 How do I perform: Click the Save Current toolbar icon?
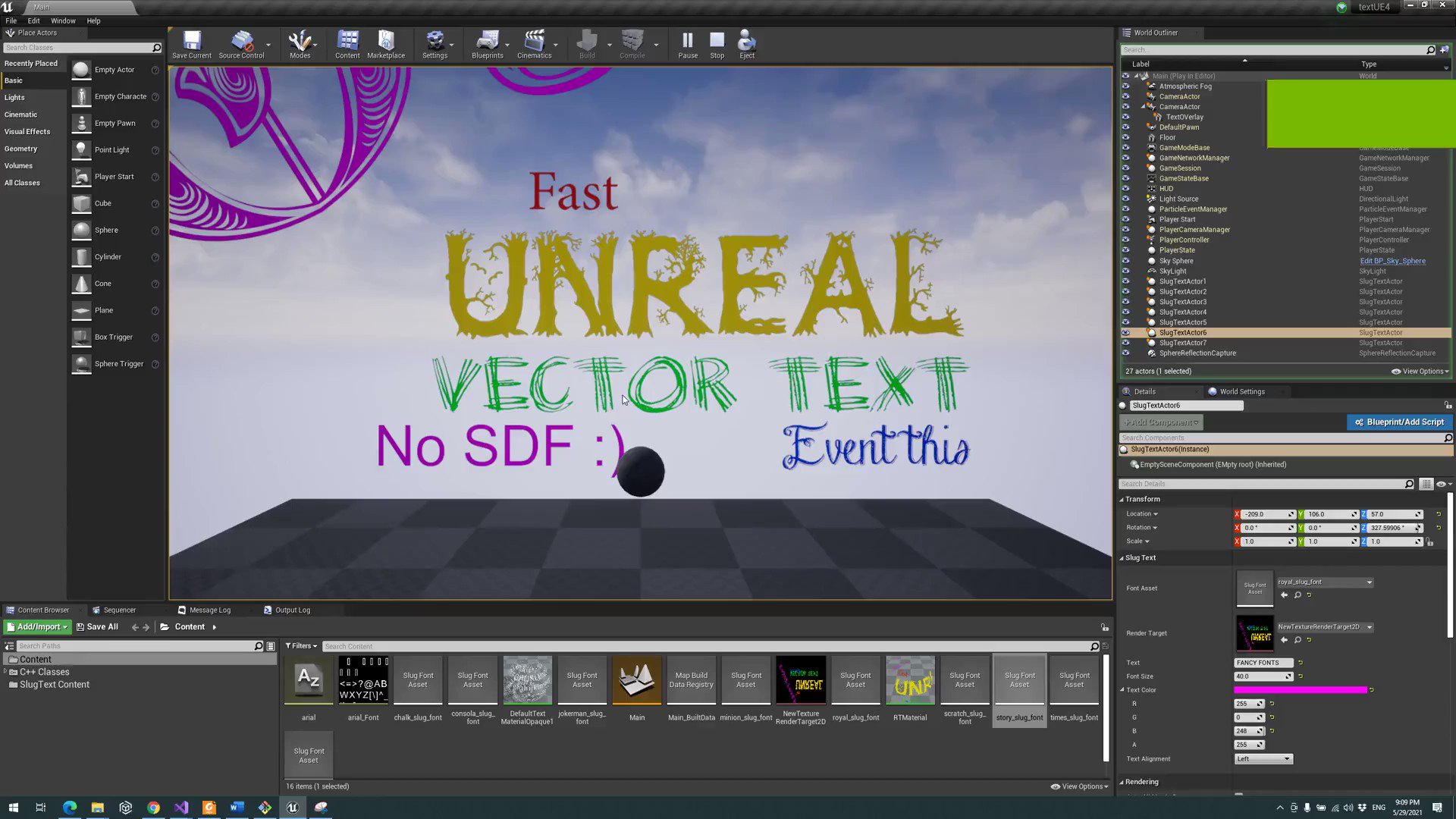[x=191, y=43]
